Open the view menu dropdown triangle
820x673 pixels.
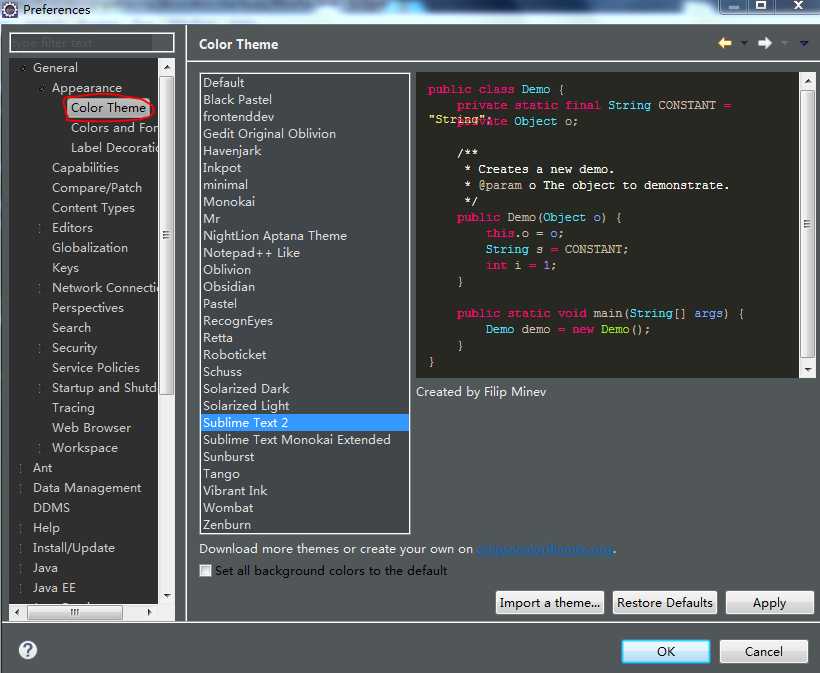pyautogui.click(x=804, y=43)
